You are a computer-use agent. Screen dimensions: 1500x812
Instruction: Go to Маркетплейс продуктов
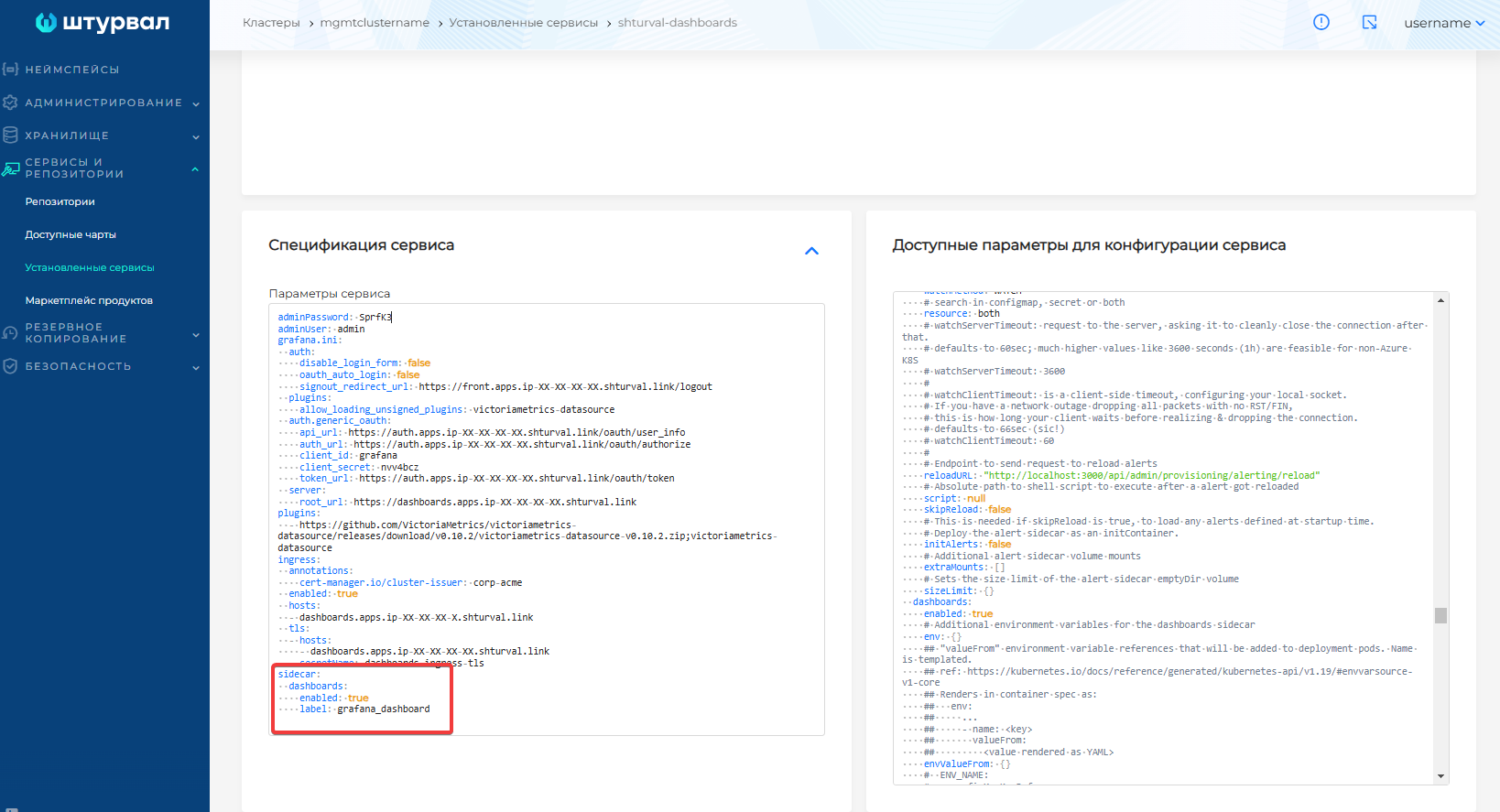(x=89, y=300)
